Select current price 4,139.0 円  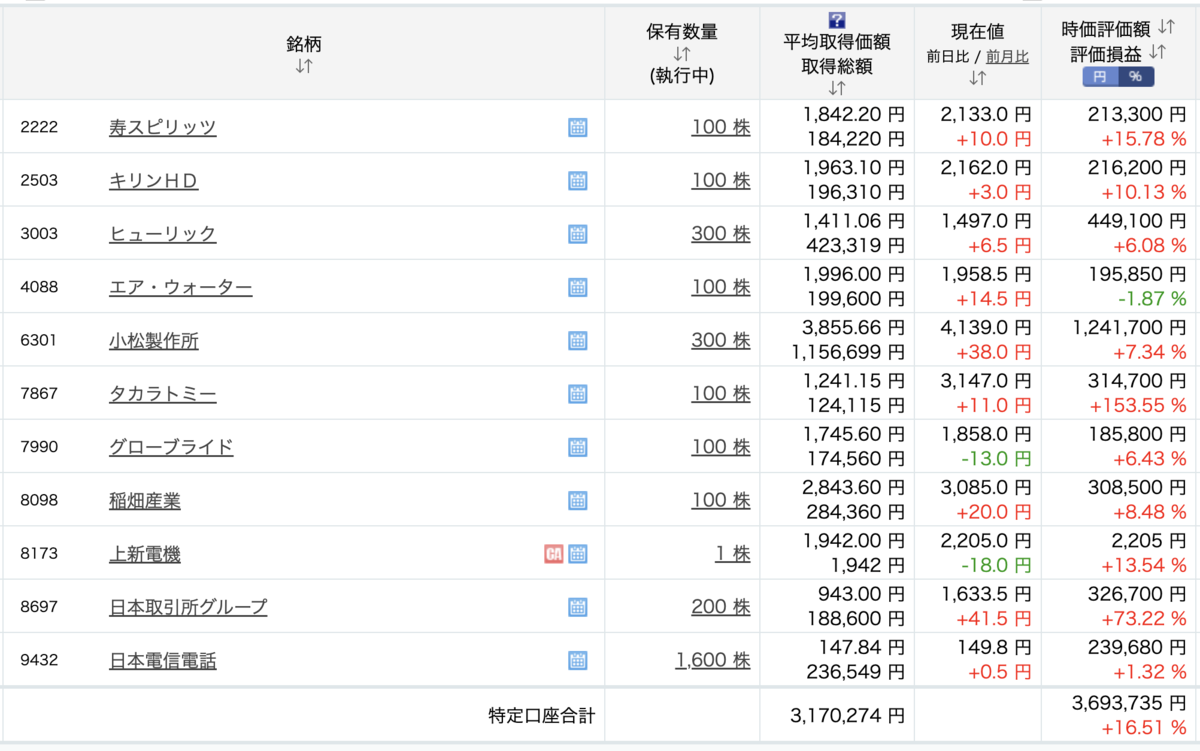[x=986, y=327]
